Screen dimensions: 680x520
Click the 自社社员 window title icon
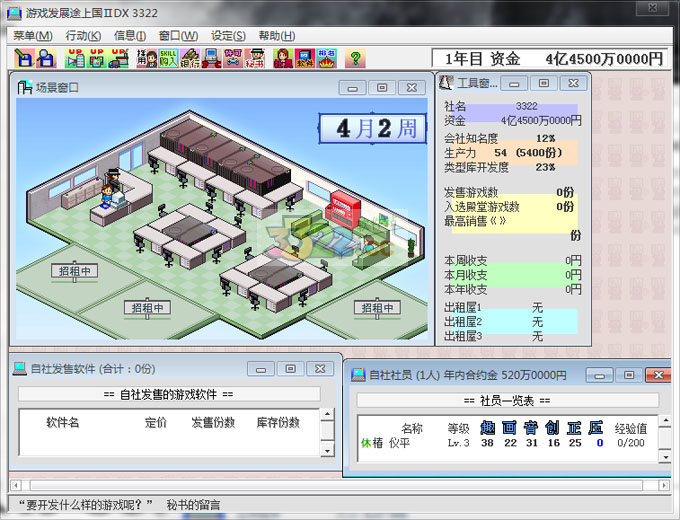[x=358, y=374]
